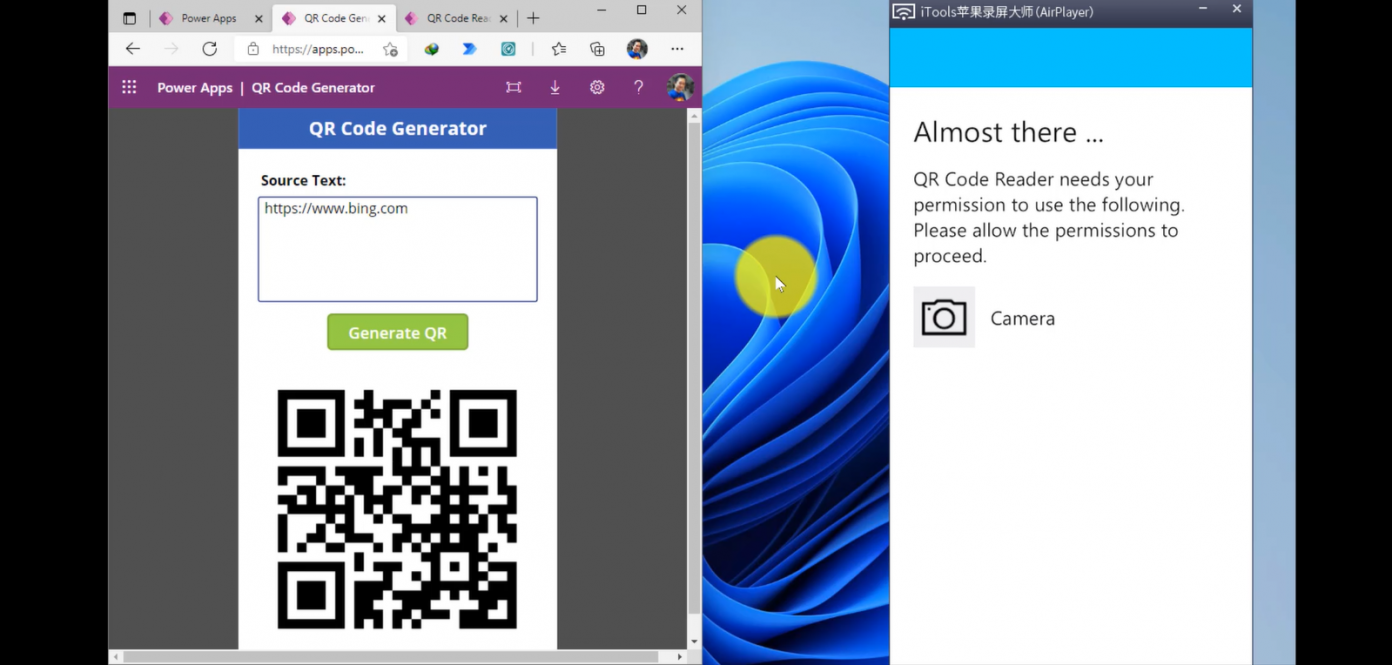Click the Power Apps title link

click(195, 87)
